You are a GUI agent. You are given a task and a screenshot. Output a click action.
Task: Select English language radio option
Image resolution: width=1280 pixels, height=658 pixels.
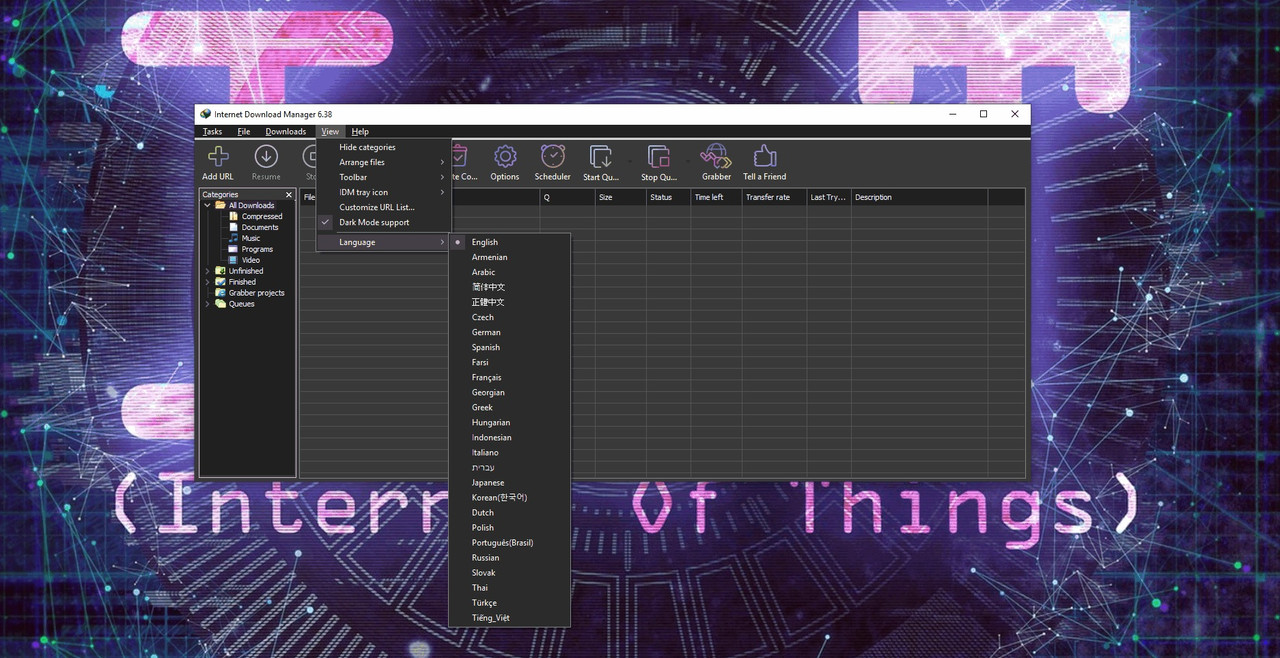(458, 242)
